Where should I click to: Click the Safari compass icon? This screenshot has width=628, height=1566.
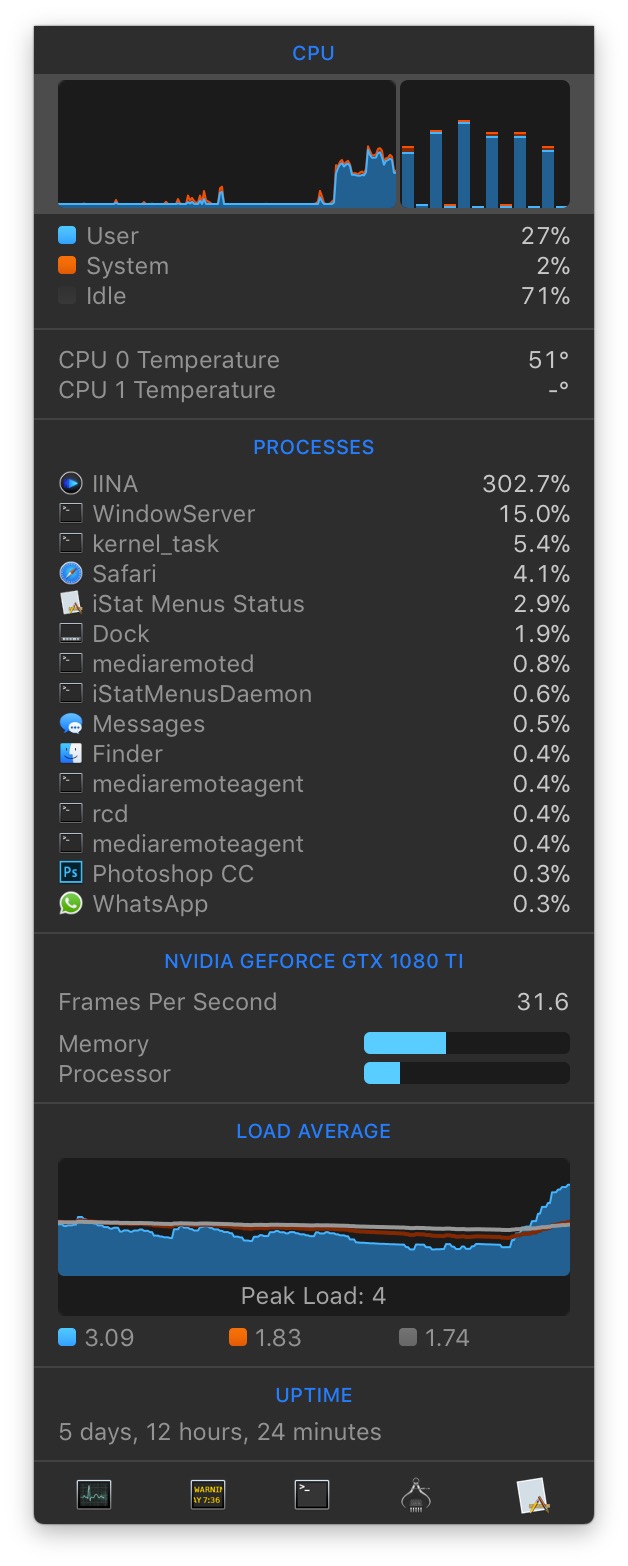(x=70, y=574)
